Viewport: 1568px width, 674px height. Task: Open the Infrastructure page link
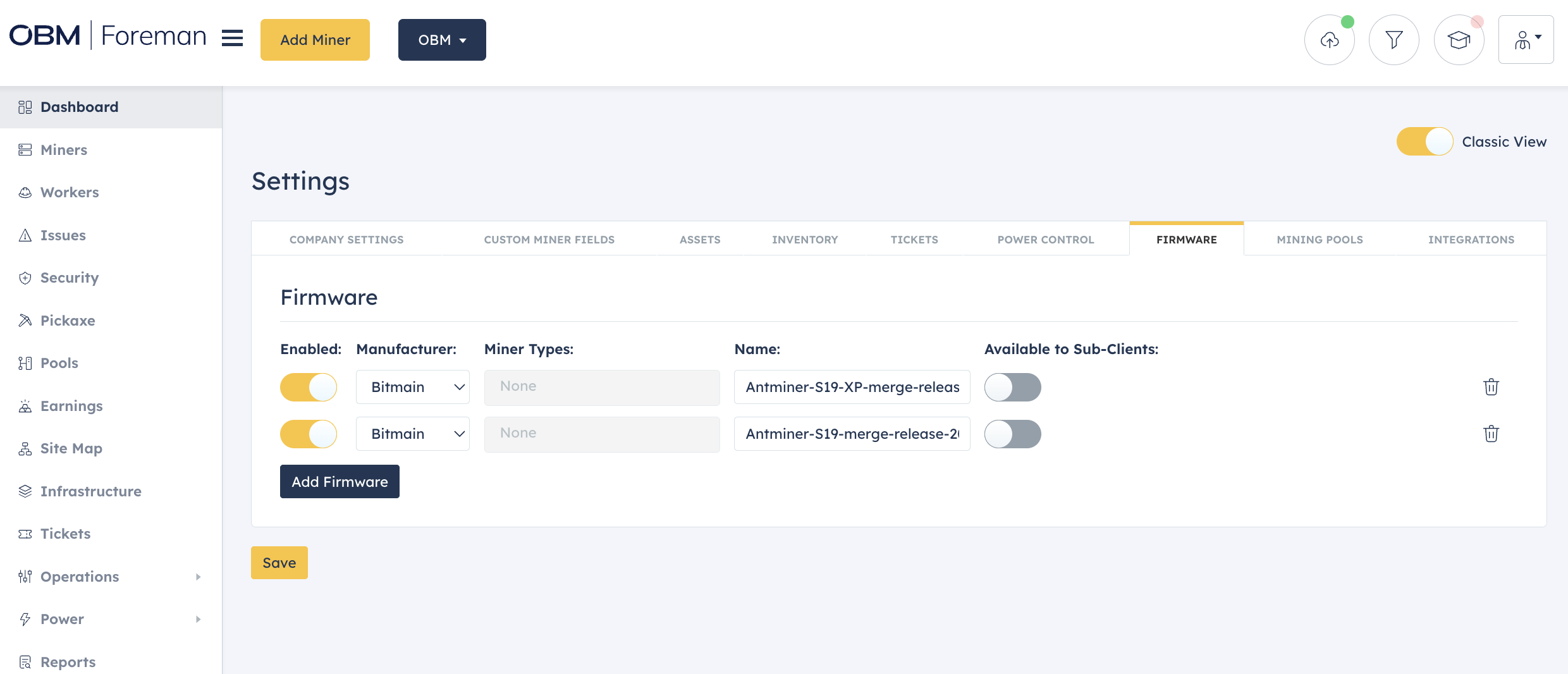(91, 491)
